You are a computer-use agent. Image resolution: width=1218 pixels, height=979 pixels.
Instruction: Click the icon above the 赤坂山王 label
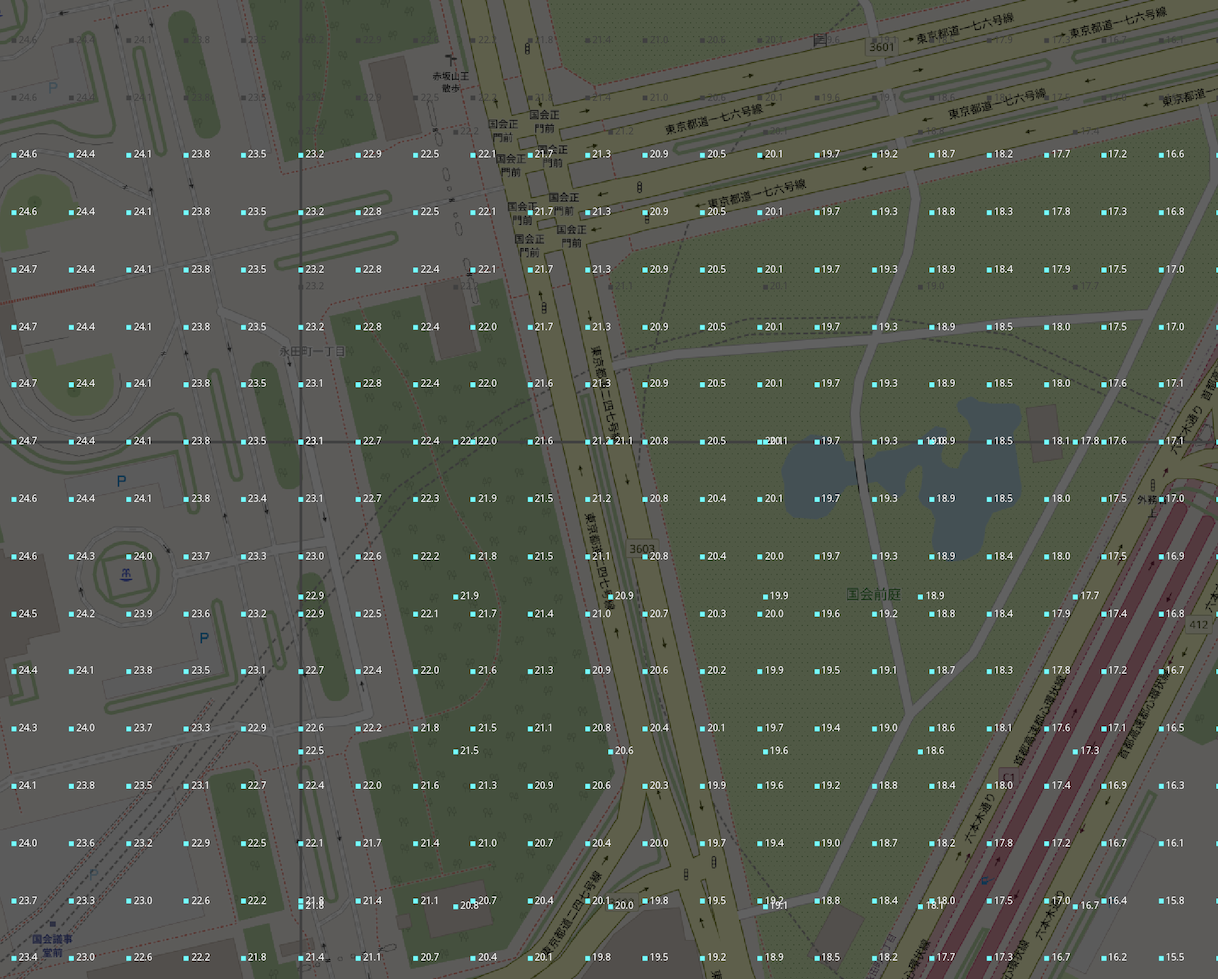451,61
